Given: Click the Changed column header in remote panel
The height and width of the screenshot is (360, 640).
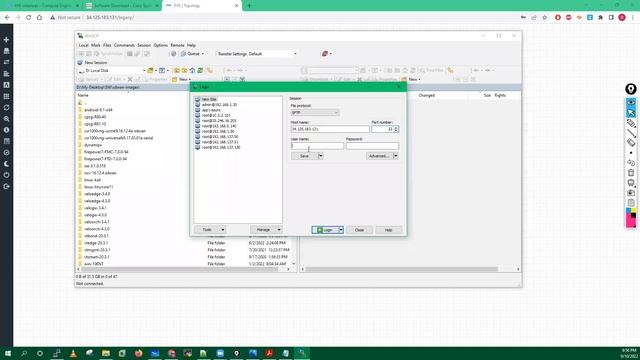Looking at the screenshot, I should click(427, 95).
